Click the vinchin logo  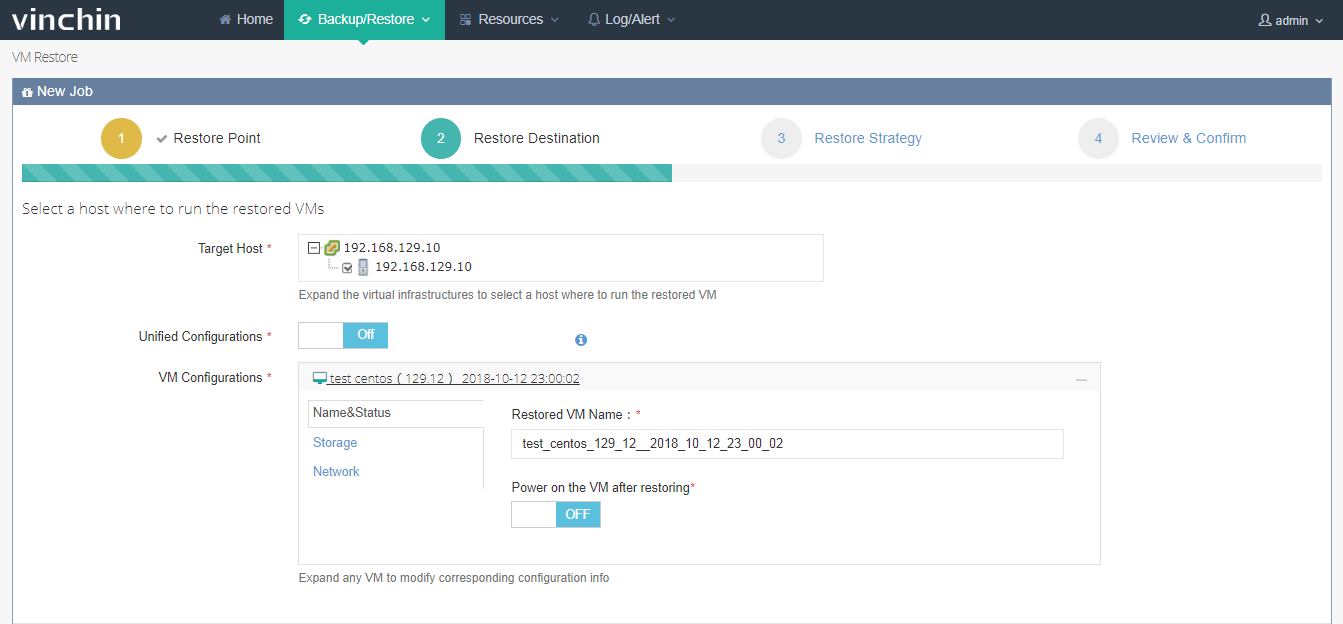pos(64,18)
